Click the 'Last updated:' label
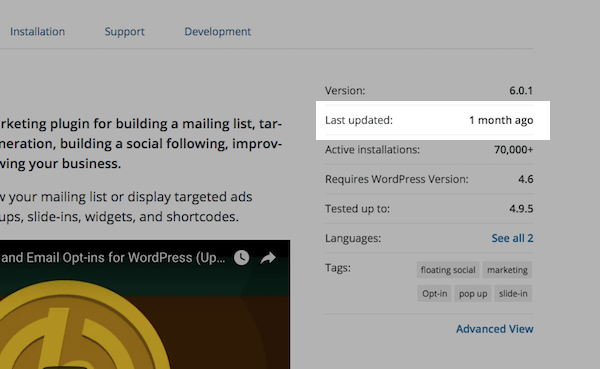600x369 pixels. (359, 120)
